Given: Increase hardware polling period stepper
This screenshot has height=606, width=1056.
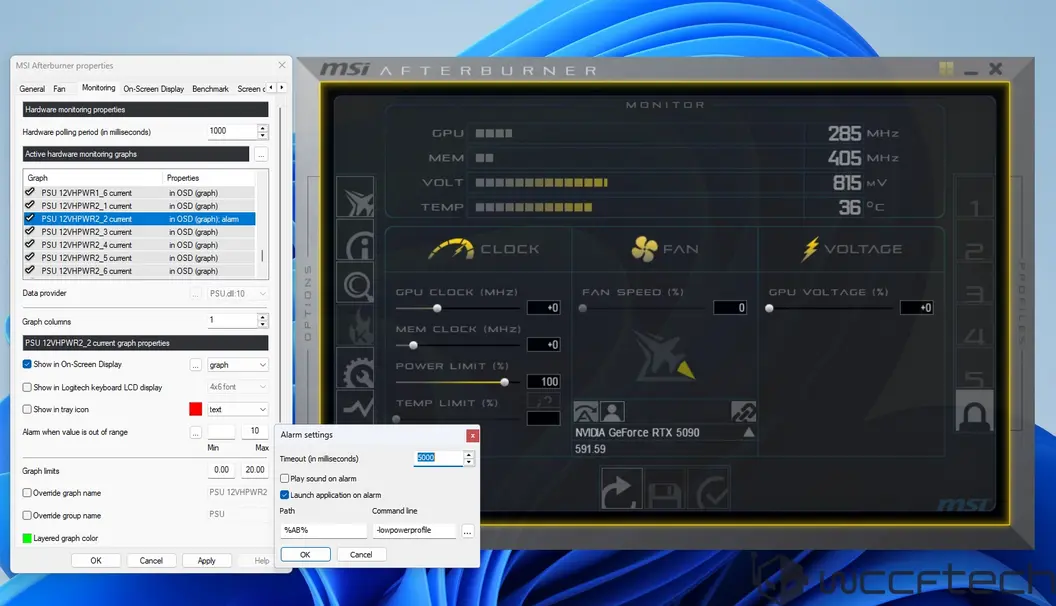Looking at the screenshot, I should tap(263, 127).
